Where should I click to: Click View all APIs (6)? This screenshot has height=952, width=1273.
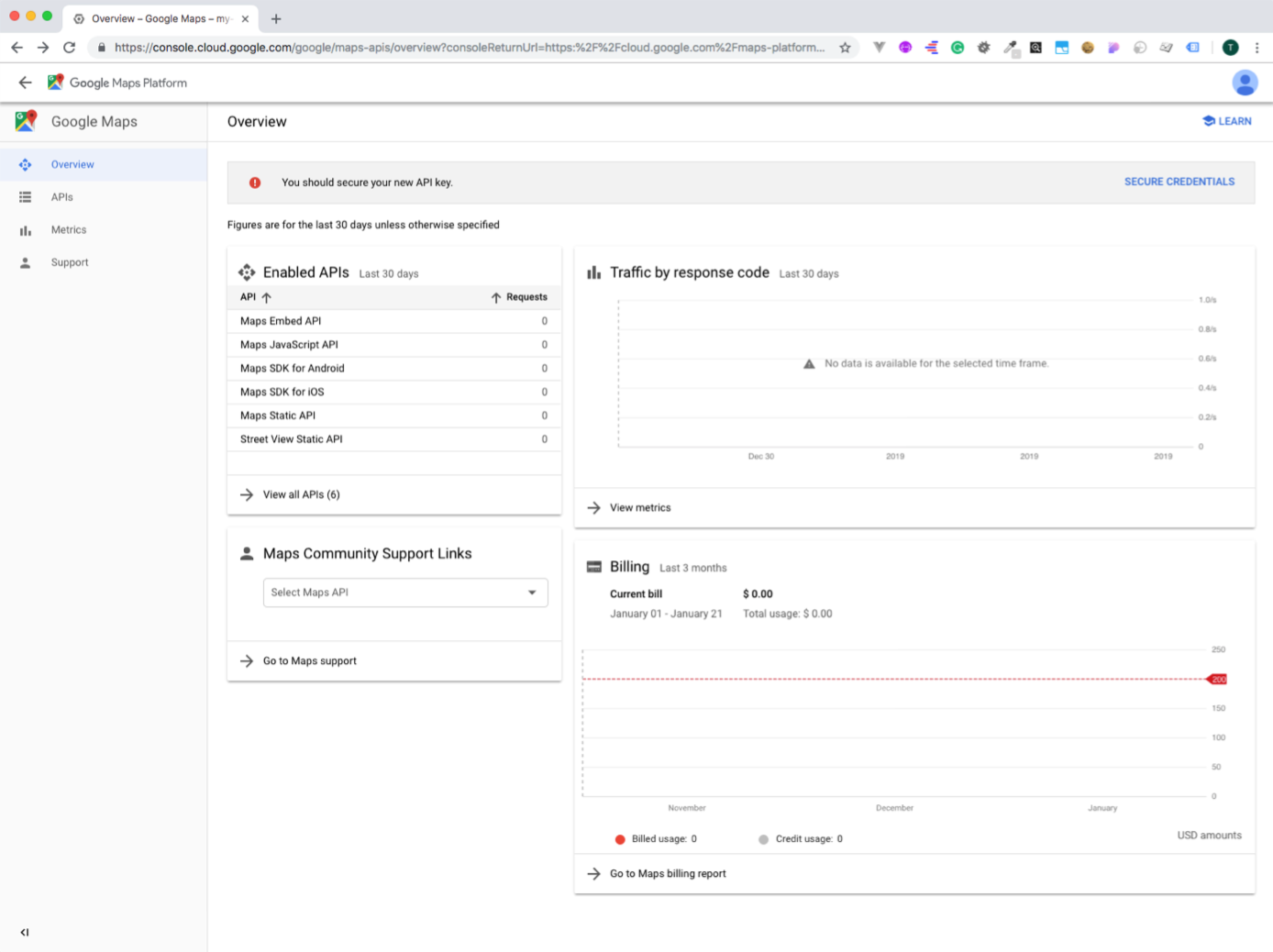[301, 494]
